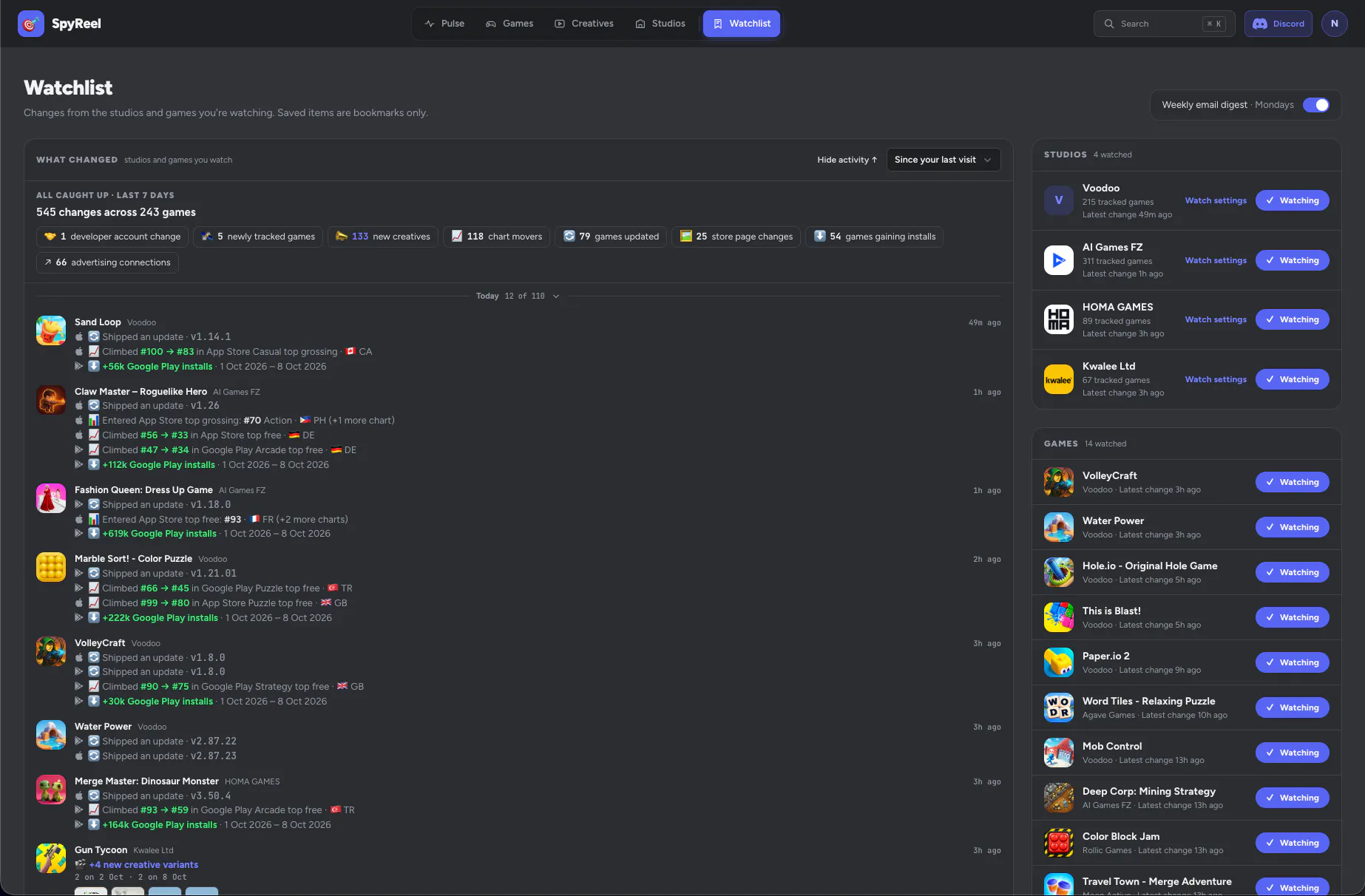Open the VolleyCraft title in activity feed
Image resolution: width=1365 pixels, height=896 pixels.
tap(100, 643)
